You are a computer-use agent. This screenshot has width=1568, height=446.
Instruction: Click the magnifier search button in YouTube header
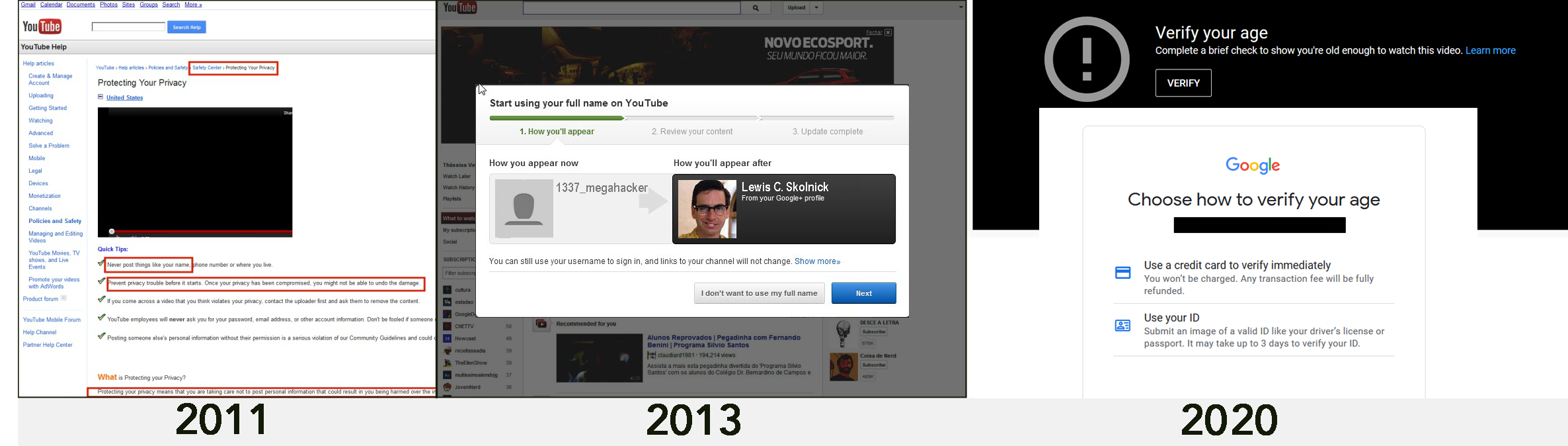pyautogui.click(x=756, y=8)
